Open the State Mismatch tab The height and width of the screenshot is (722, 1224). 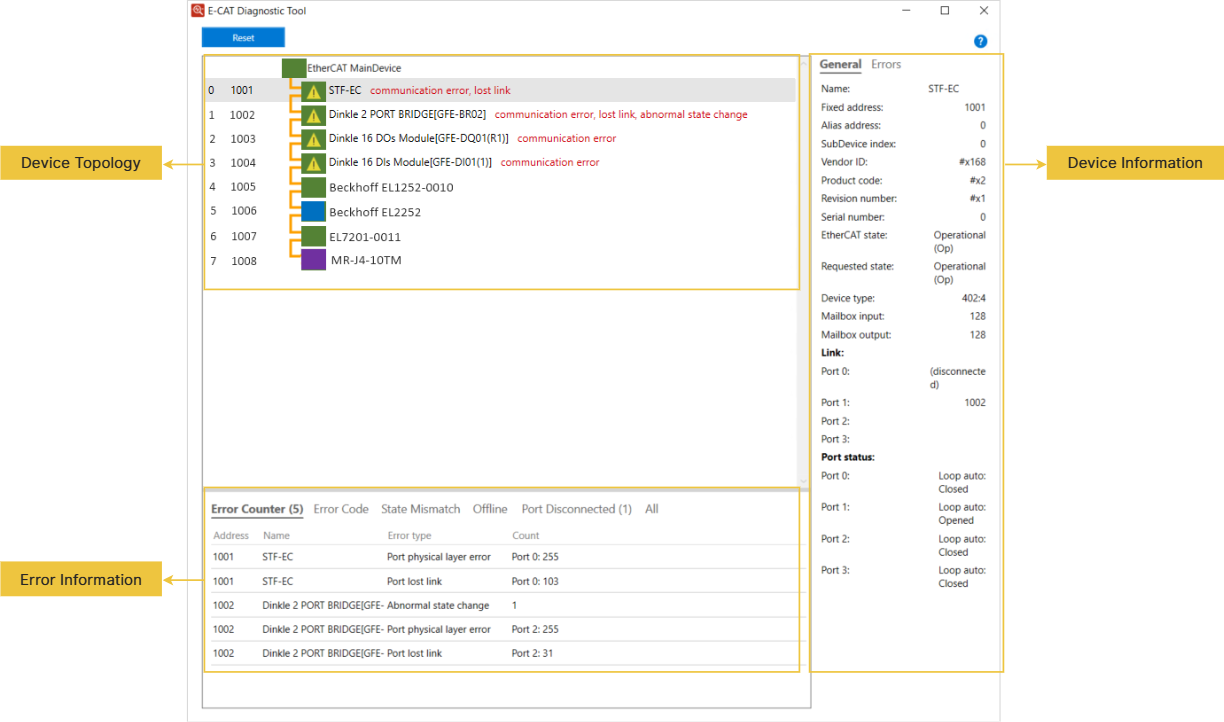[x=420, y=509]
